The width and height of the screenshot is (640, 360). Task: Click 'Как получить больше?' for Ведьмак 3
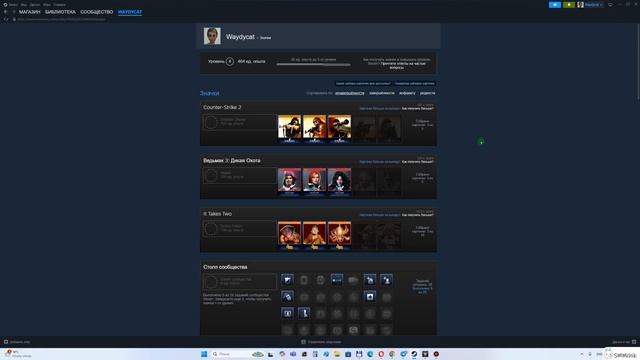click(x=418, y=162)
